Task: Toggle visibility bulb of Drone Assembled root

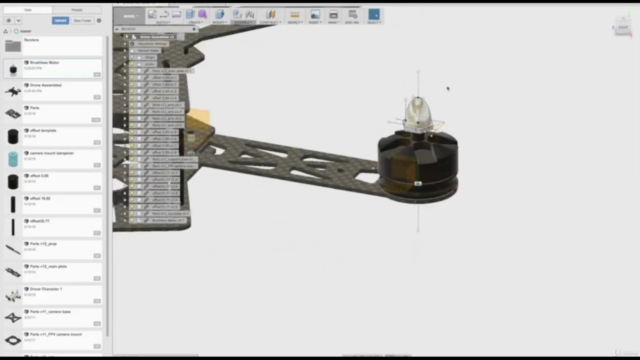Action: 127,37
